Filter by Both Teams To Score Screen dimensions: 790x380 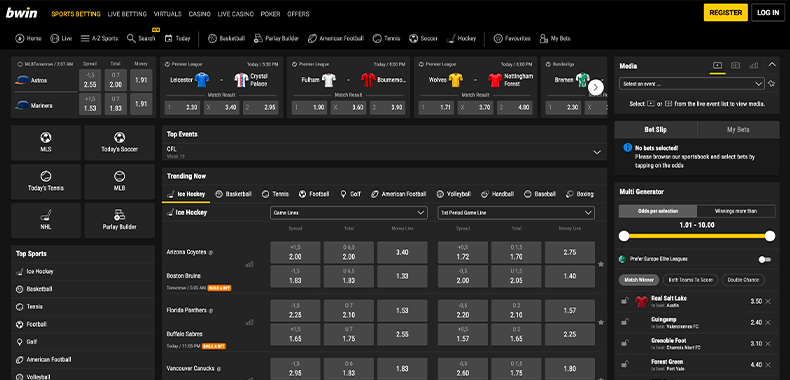(x=691, y=280)
